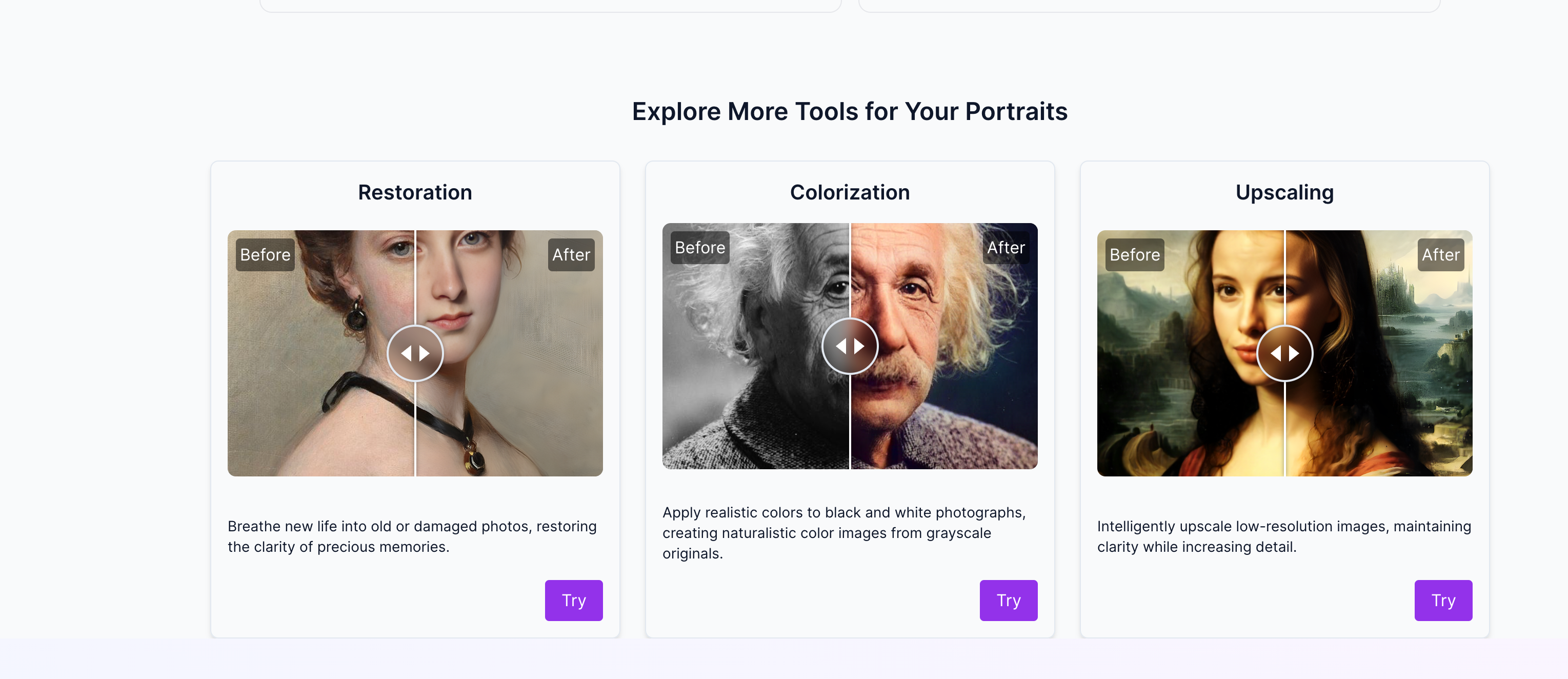Click the Upscaling After label
Image resolution: width=1568 pixels, height=679 pixels.
[1440, 254]
